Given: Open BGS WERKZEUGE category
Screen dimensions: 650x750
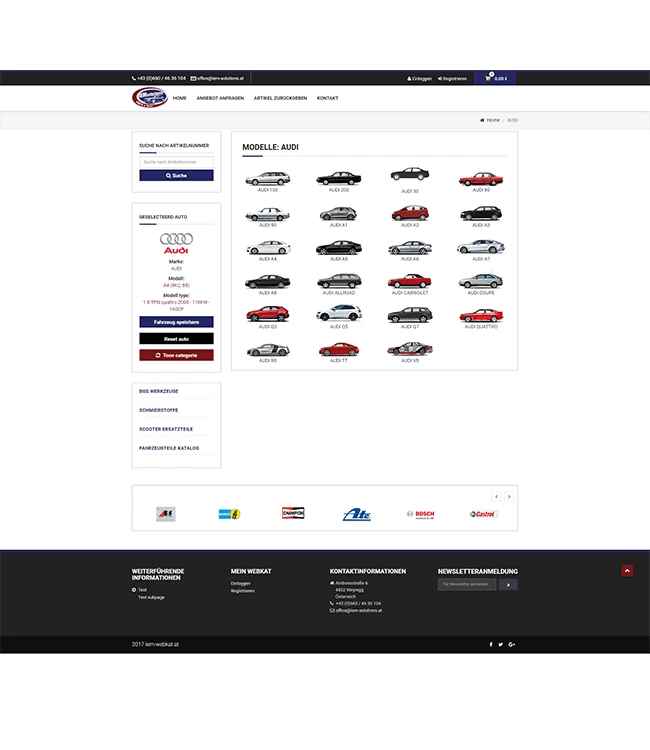Looking at the screenshot, I should [x=159, y=391].
